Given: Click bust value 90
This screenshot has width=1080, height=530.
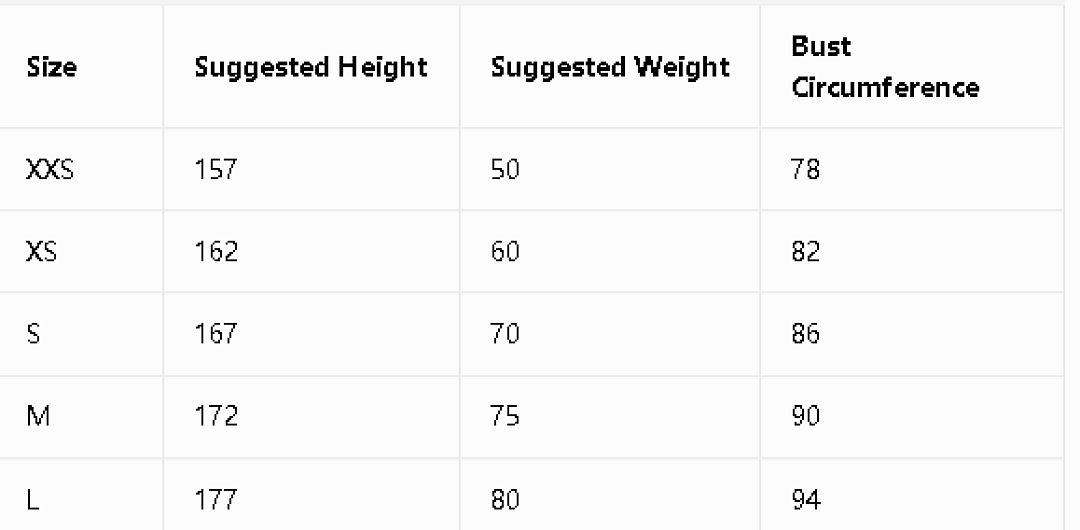Looking at the screenshot, I should coord(806,416).
